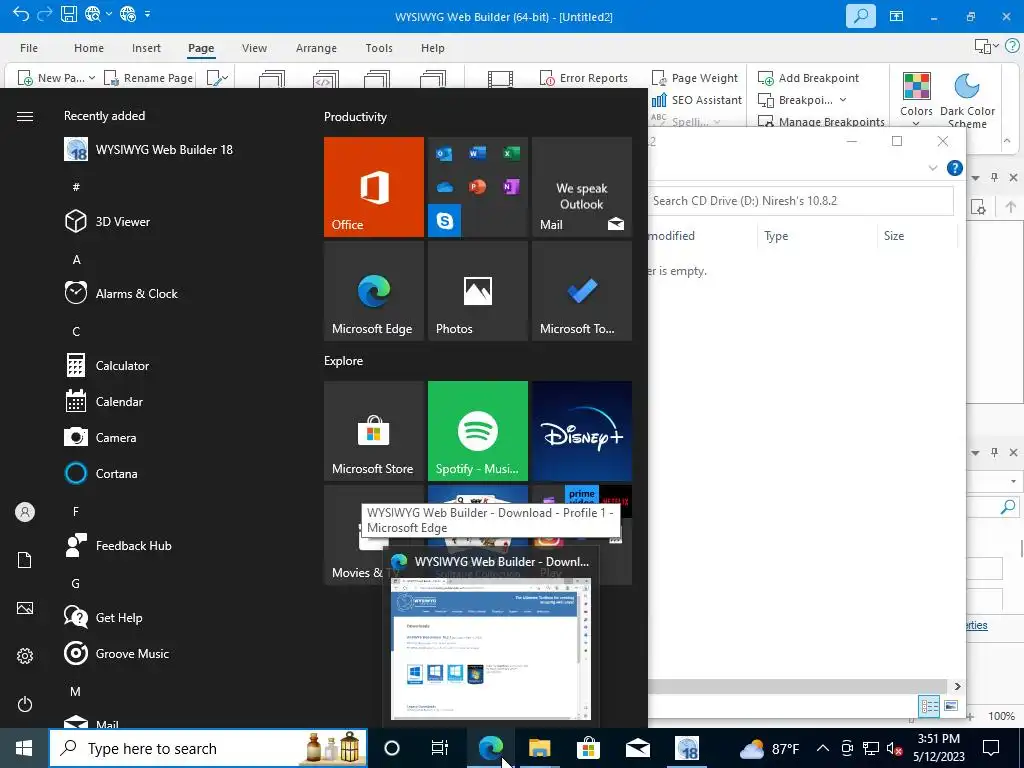The image size is (1024, 768).
Task: Open Task View on taskbar
Action: pyautogui.click(x=440, y=748)
